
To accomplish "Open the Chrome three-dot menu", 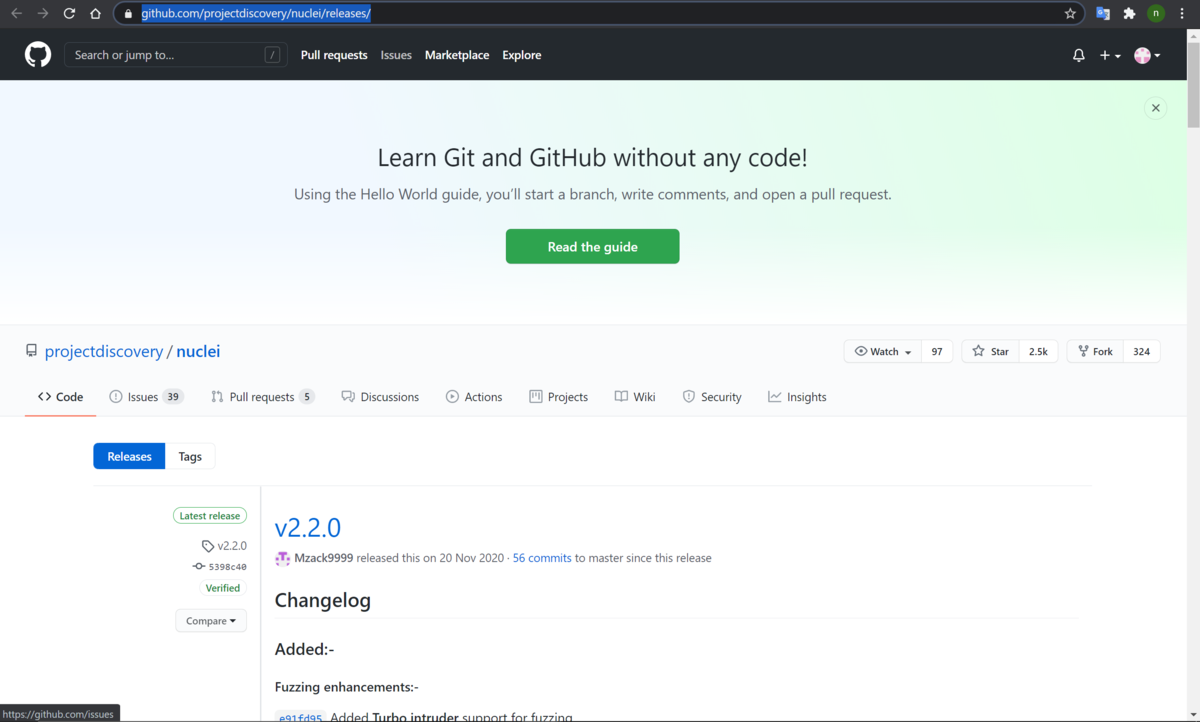I will 1182,14.
